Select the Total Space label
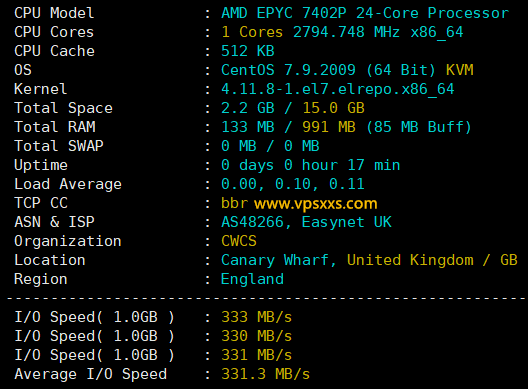This screenshot has width=528, height=389. click(x=63, y=108)
